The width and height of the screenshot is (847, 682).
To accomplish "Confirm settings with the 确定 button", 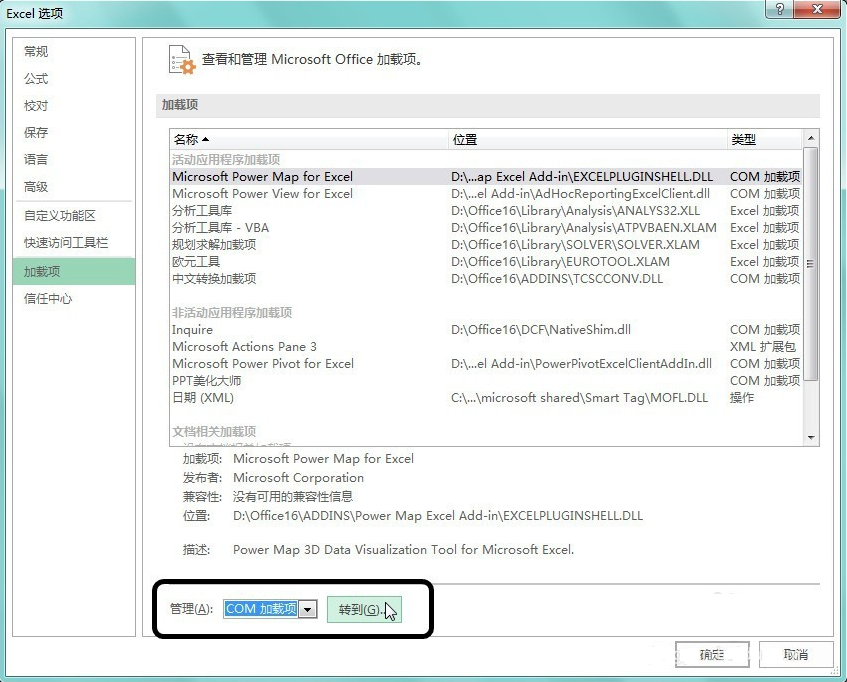I will pos(712,654).
